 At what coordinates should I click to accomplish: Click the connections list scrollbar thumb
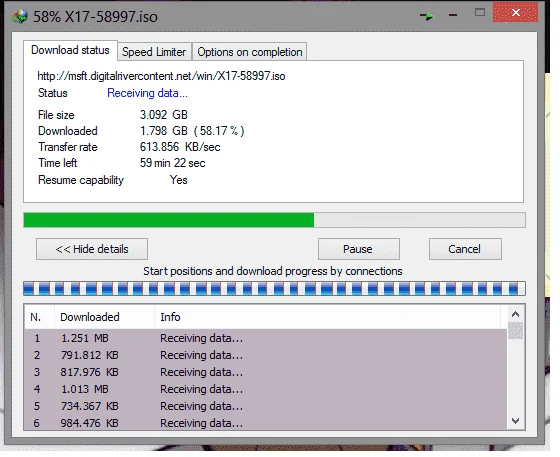[x=515, y=331]
